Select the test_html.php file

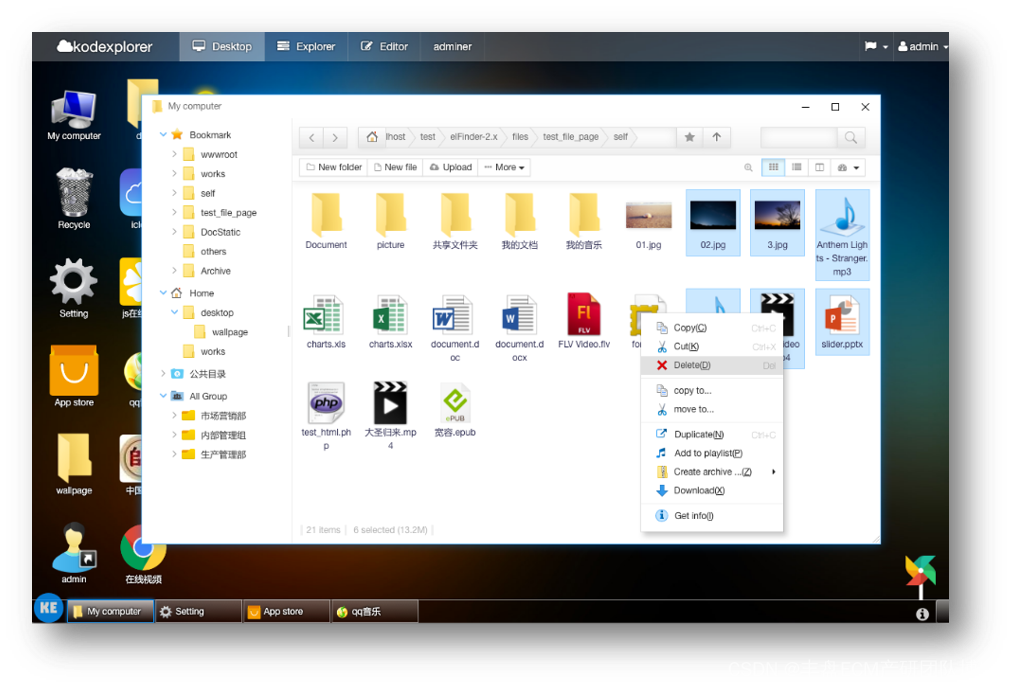(326, 416)
